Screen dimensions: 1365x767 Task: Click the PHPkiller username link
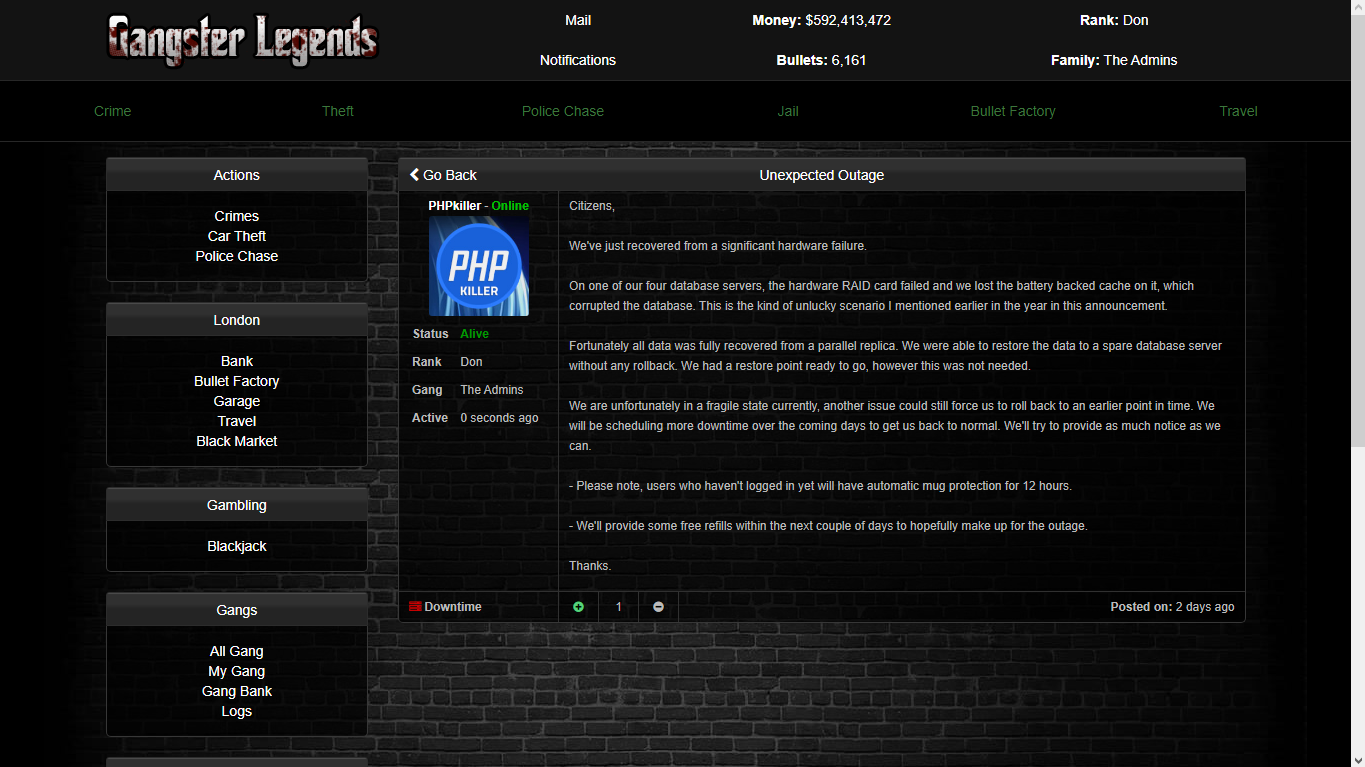coord(454,205)
